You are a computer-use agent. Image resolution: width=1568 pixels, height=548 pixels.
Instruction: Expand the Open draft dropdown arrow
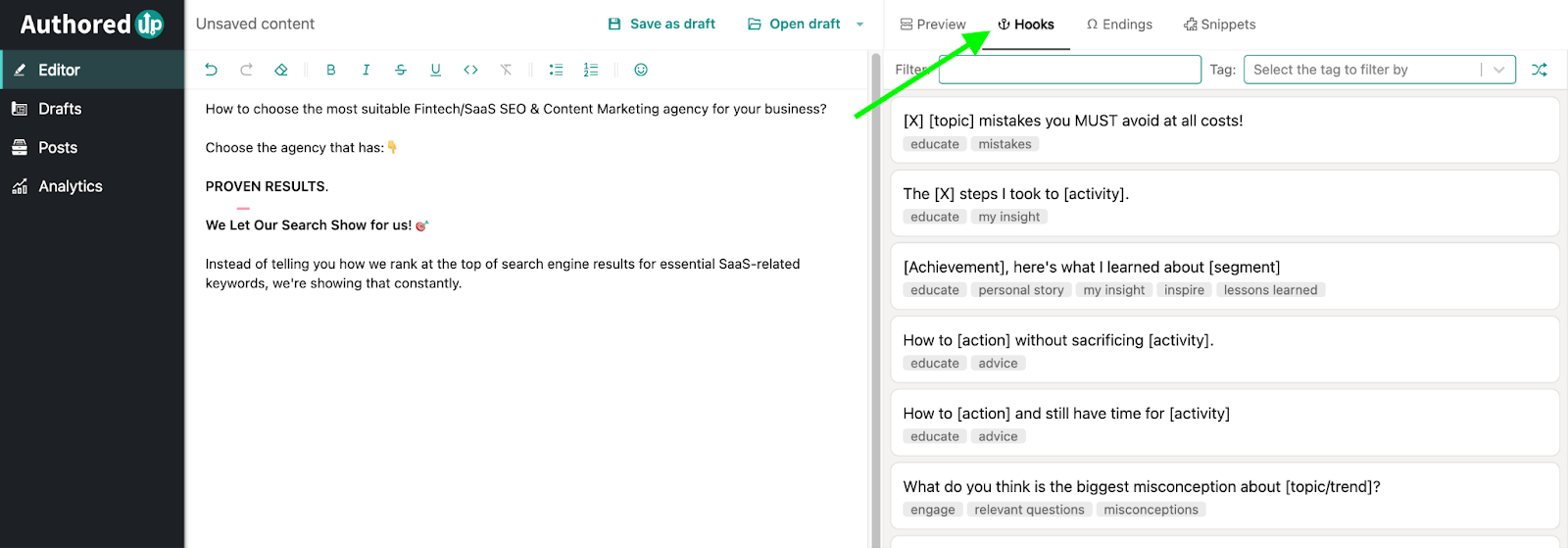[x=860, y=25]
